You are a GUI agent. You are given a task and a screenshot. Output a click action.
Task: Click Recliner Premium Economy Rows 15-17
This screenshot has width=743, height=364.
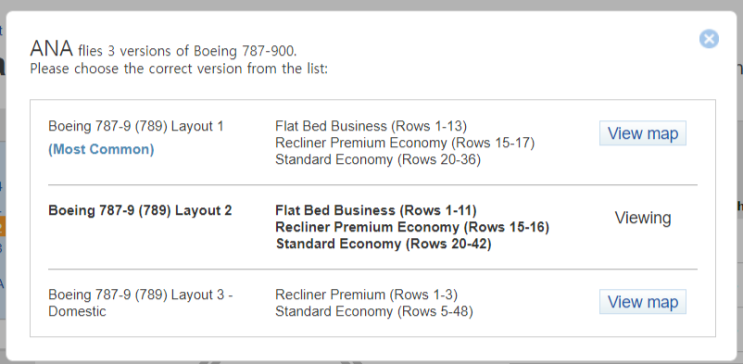[x=405, y=143]
